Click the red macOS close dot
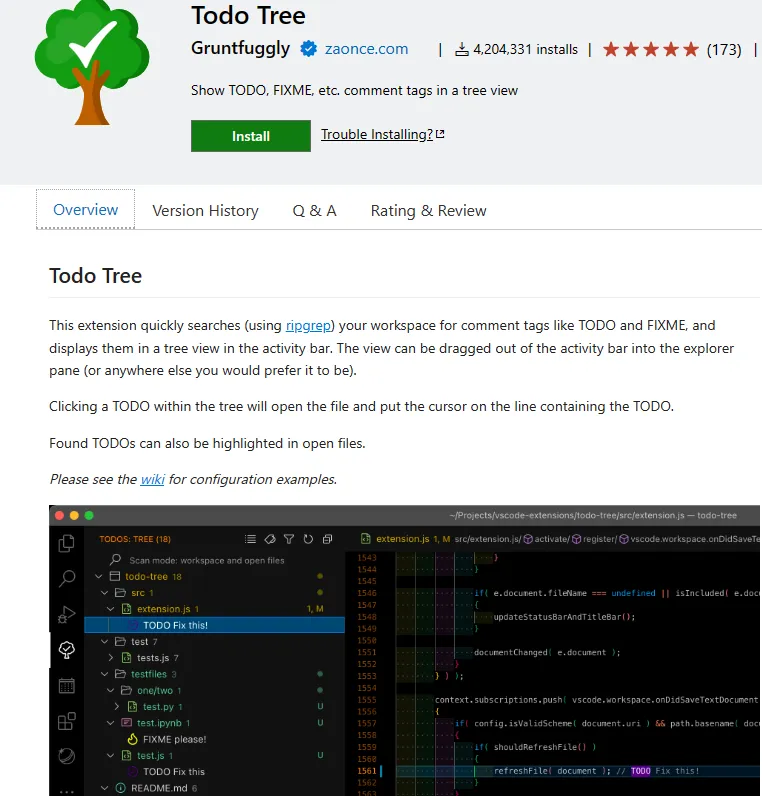The height and width of the screenshot is (796, 762). [x=59, y=516]
